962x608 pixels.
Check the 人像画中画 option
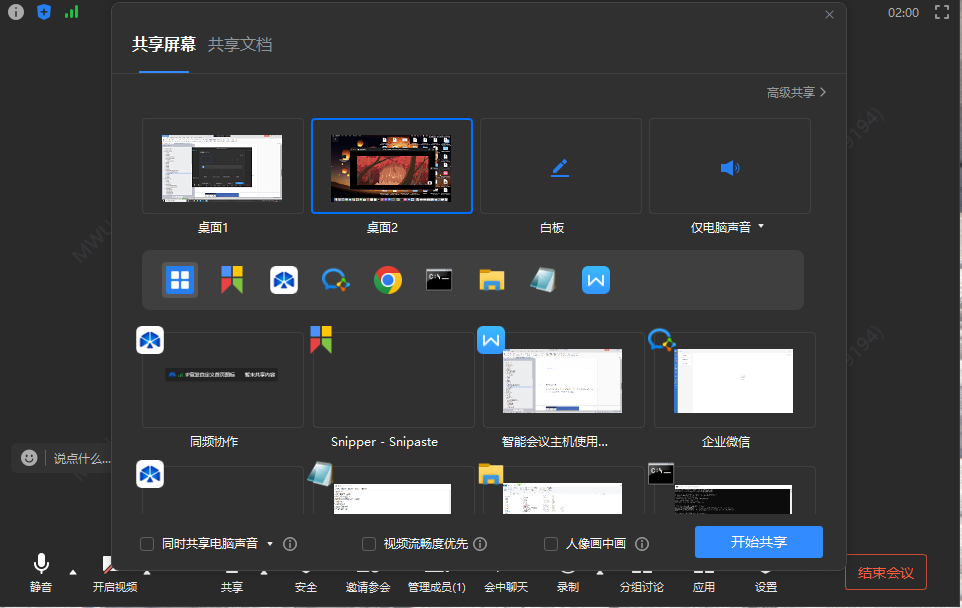coord(551,544)
